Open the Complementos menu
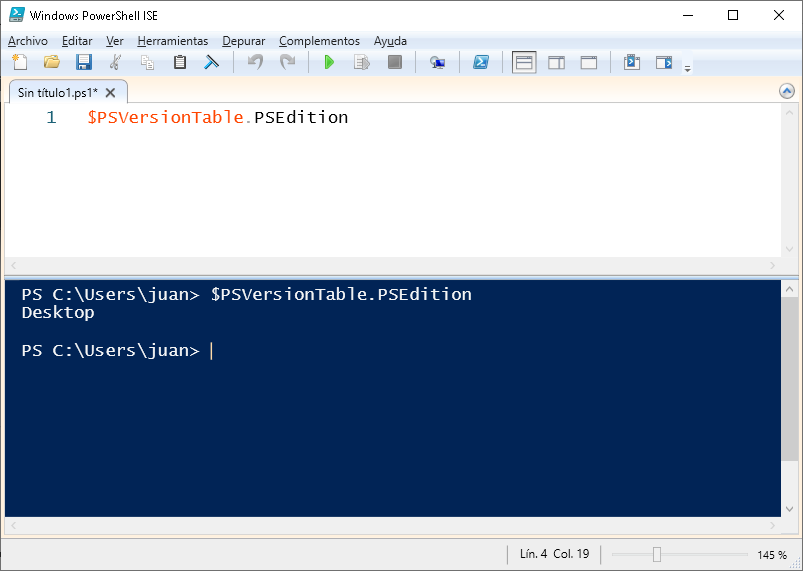This screenshot has height=571, width=803. (319, 41)
